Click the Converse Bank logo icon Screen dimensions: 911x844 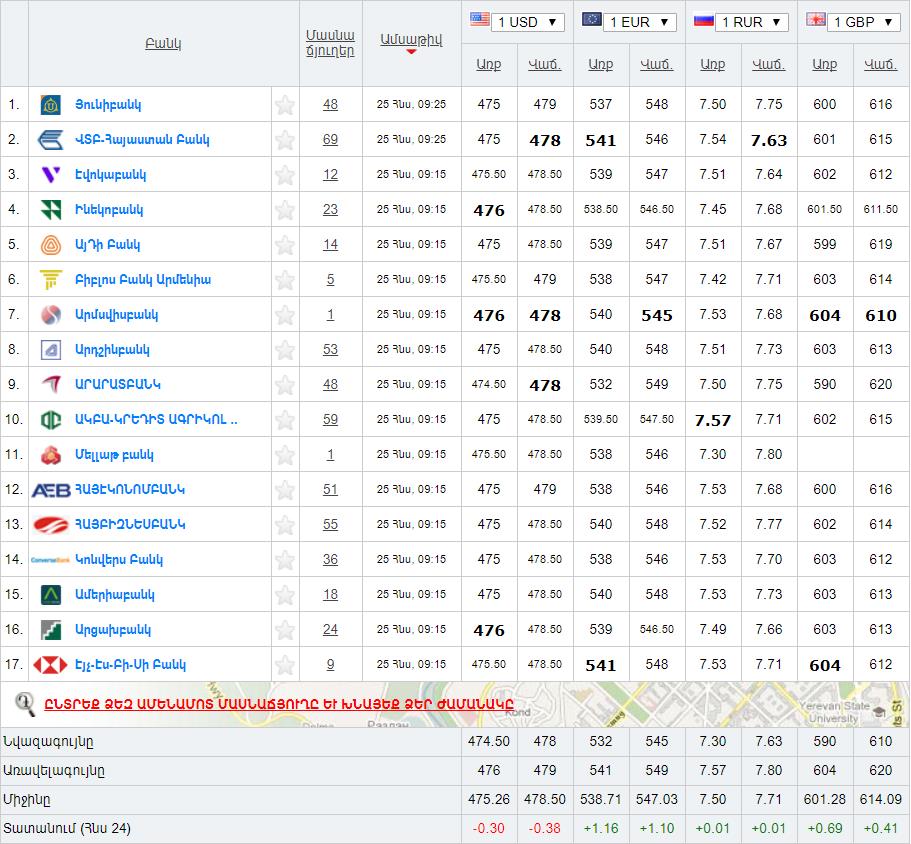click(50, 560)
